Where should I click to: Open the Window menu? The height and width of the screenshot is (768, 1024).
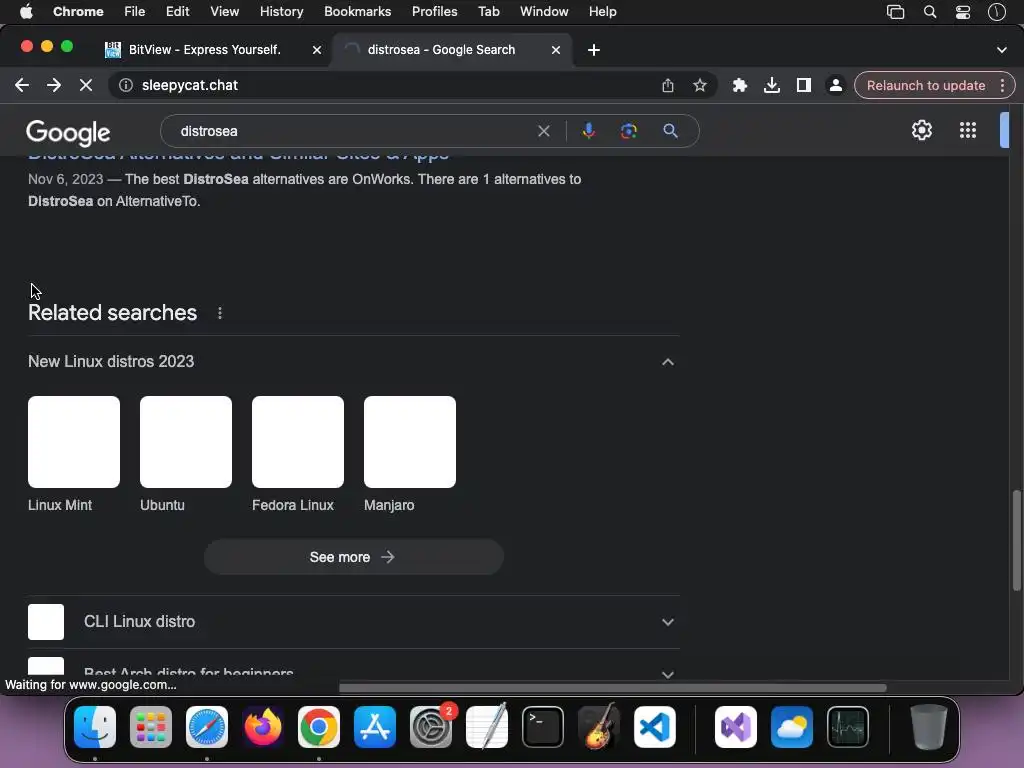point(544,12)
